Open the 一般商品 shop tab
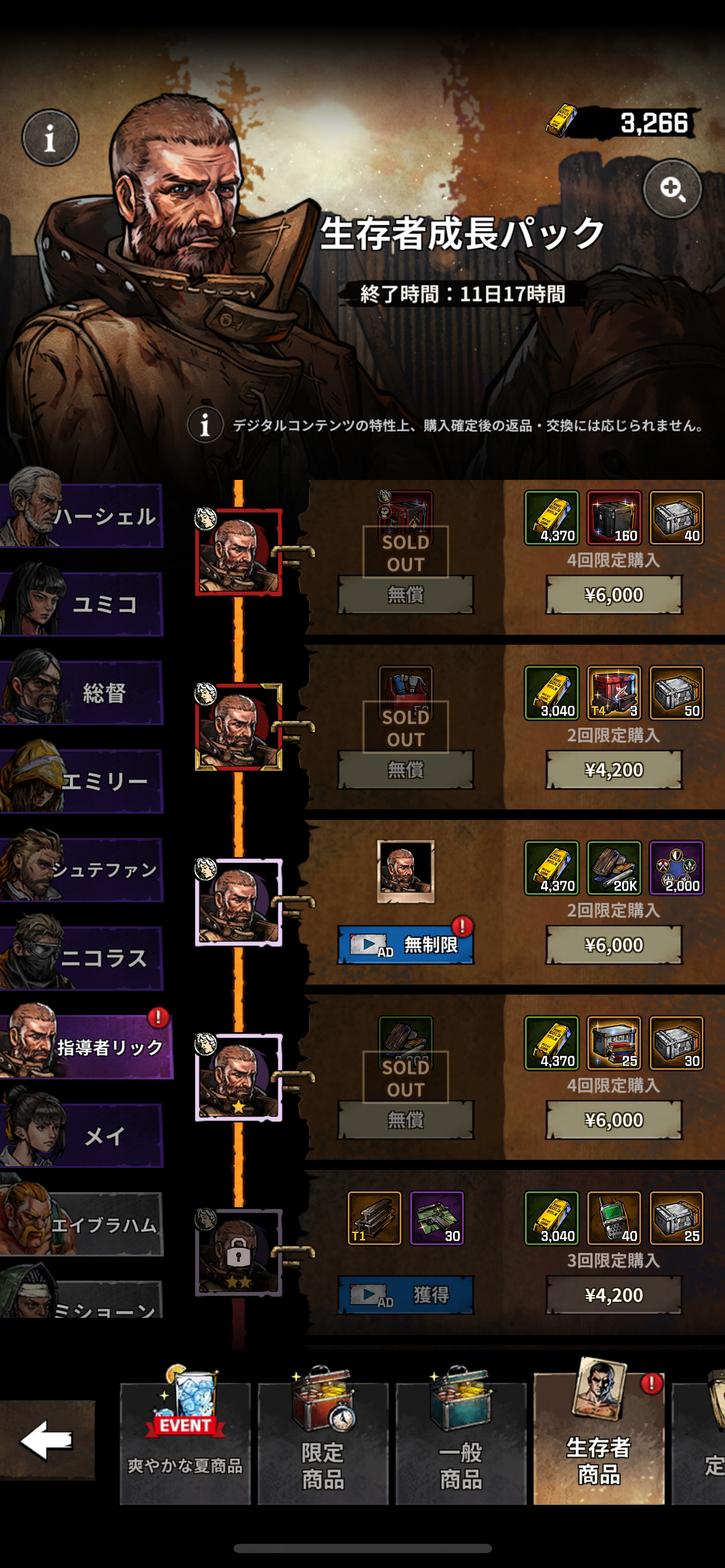The height and width of the screenshot is (1568, 725). [461, 1443]
